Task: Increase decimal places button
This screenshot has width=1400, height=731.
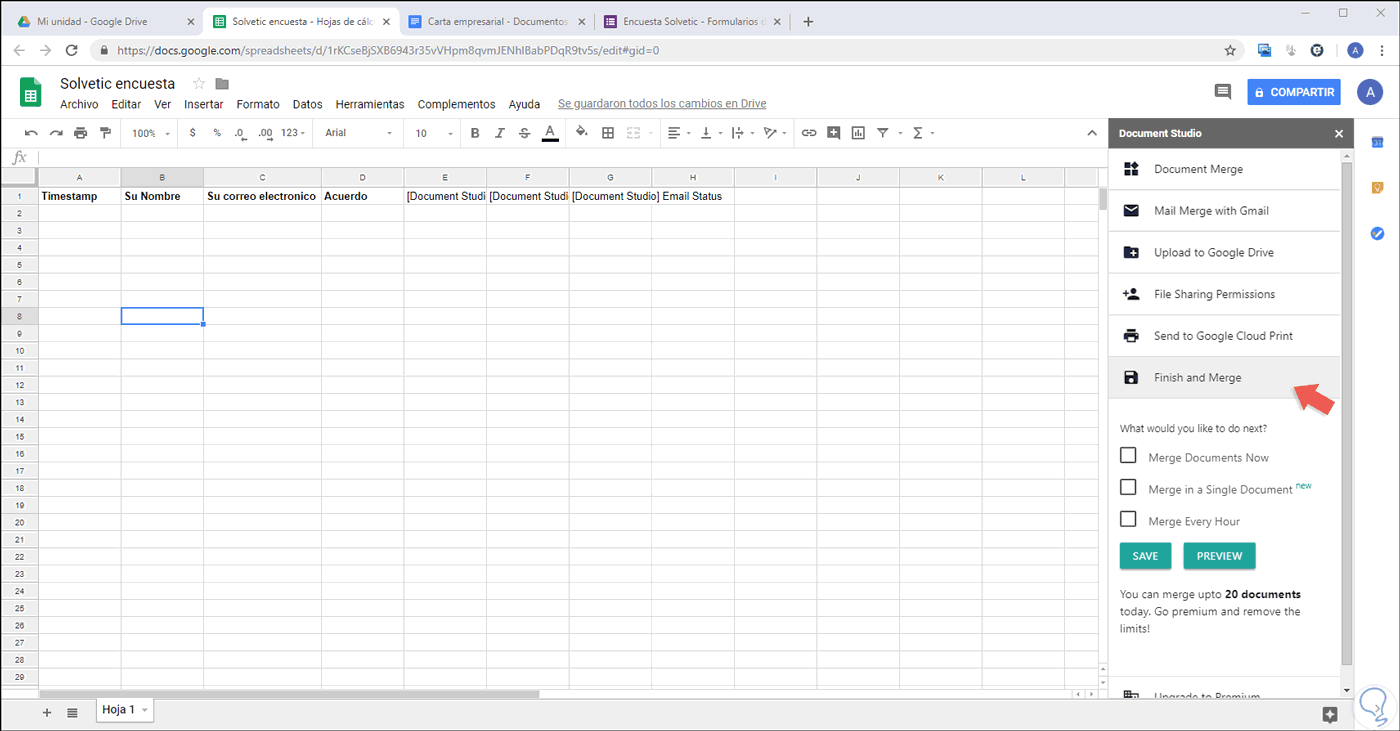Action: click(265, 133)
